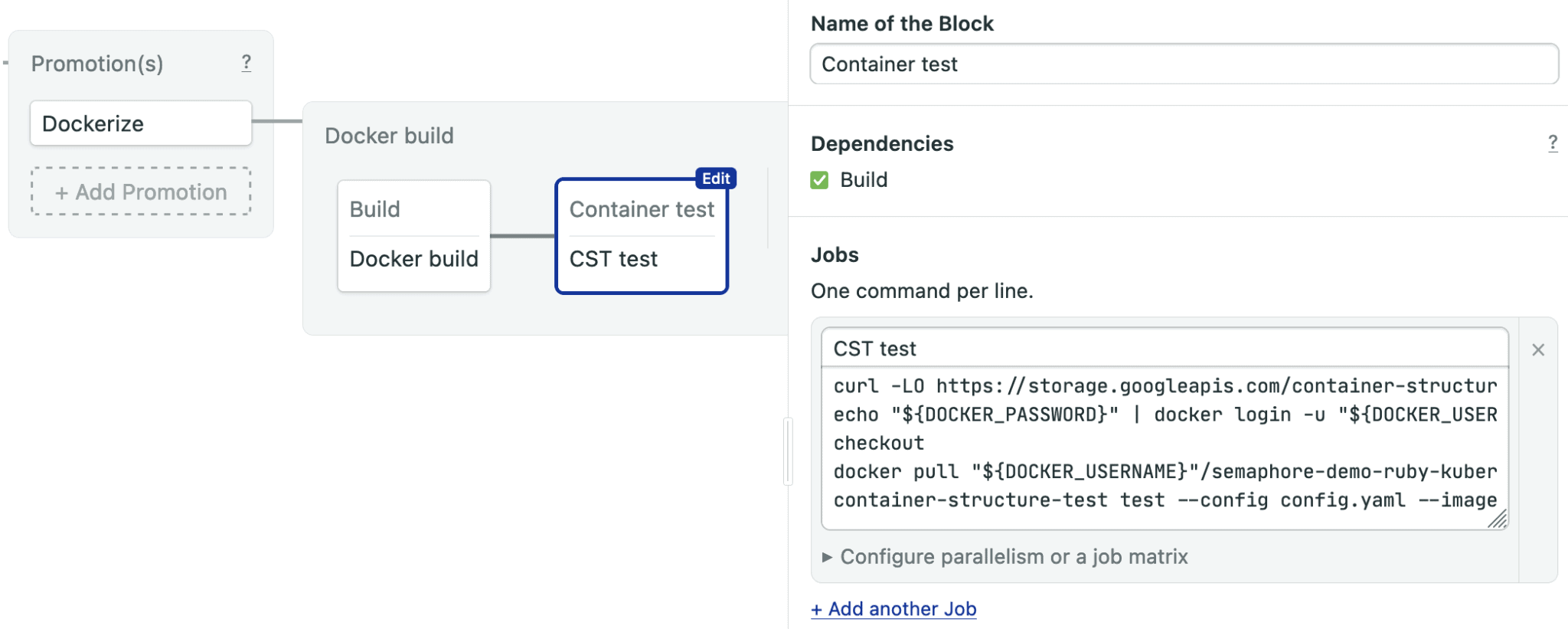Image resolution: width=1568 pixels, height=629 pixels.
Task: Click the 'One command per line.' text
Action: [x=922, y=291]
